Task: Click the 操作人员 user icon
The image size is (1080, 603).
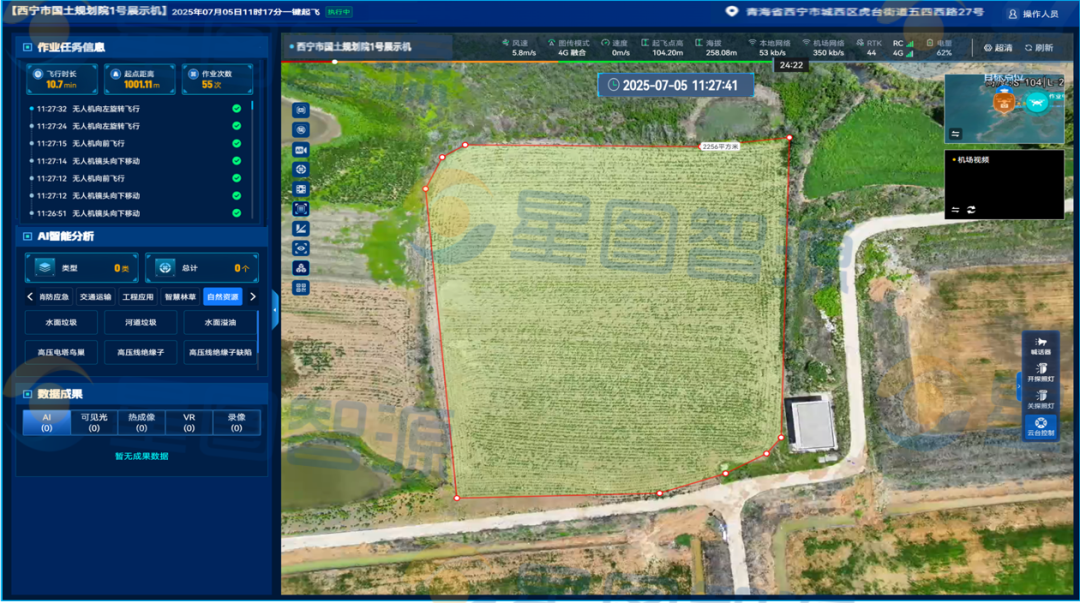Action: click(1012, 14)
